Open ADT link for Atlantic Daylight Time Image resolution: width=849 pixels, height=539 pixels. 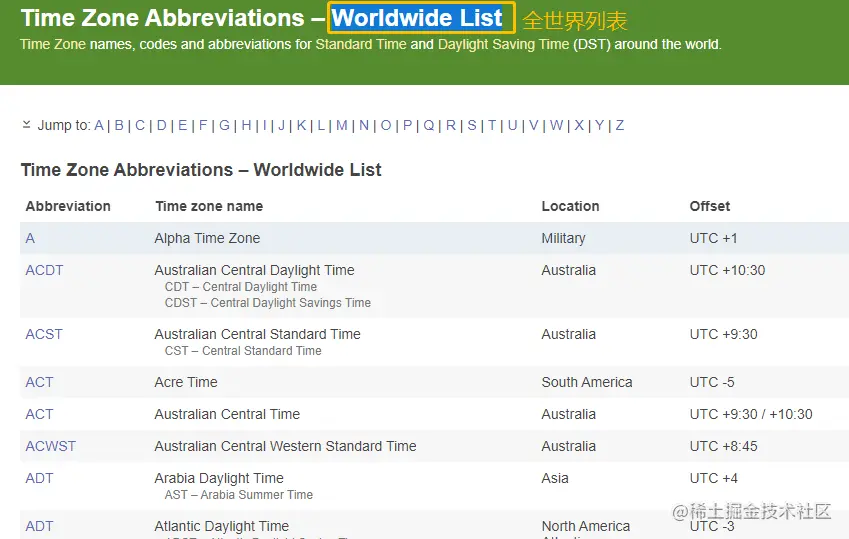(40, 527)
